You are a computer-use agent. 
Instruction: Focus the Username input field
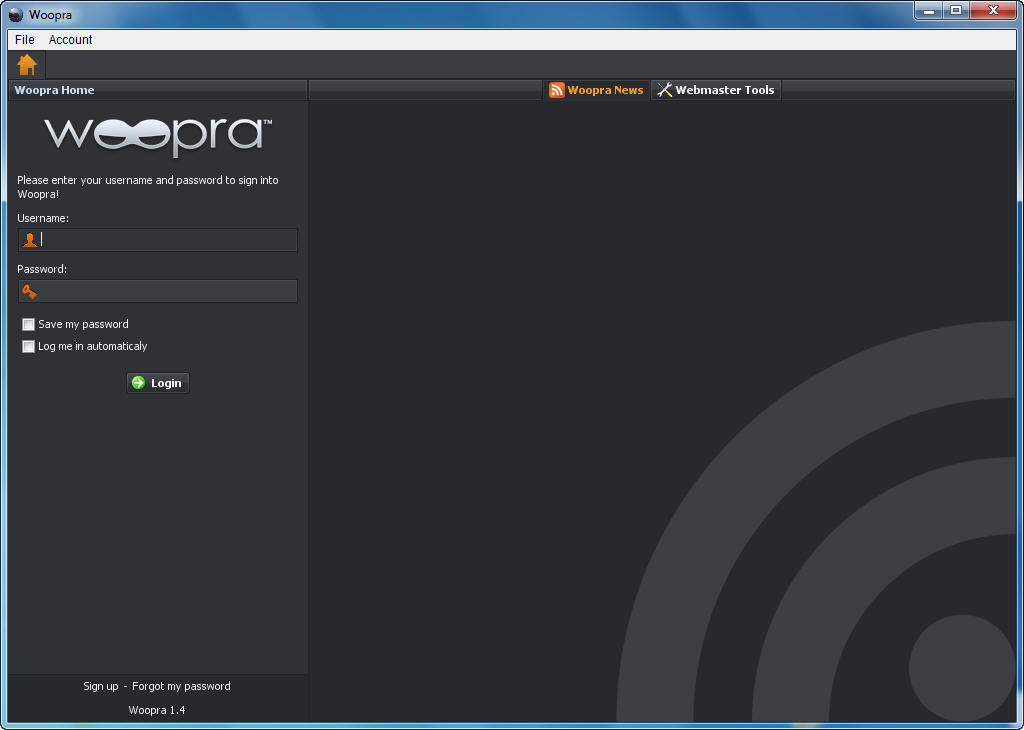pos(158,240)
